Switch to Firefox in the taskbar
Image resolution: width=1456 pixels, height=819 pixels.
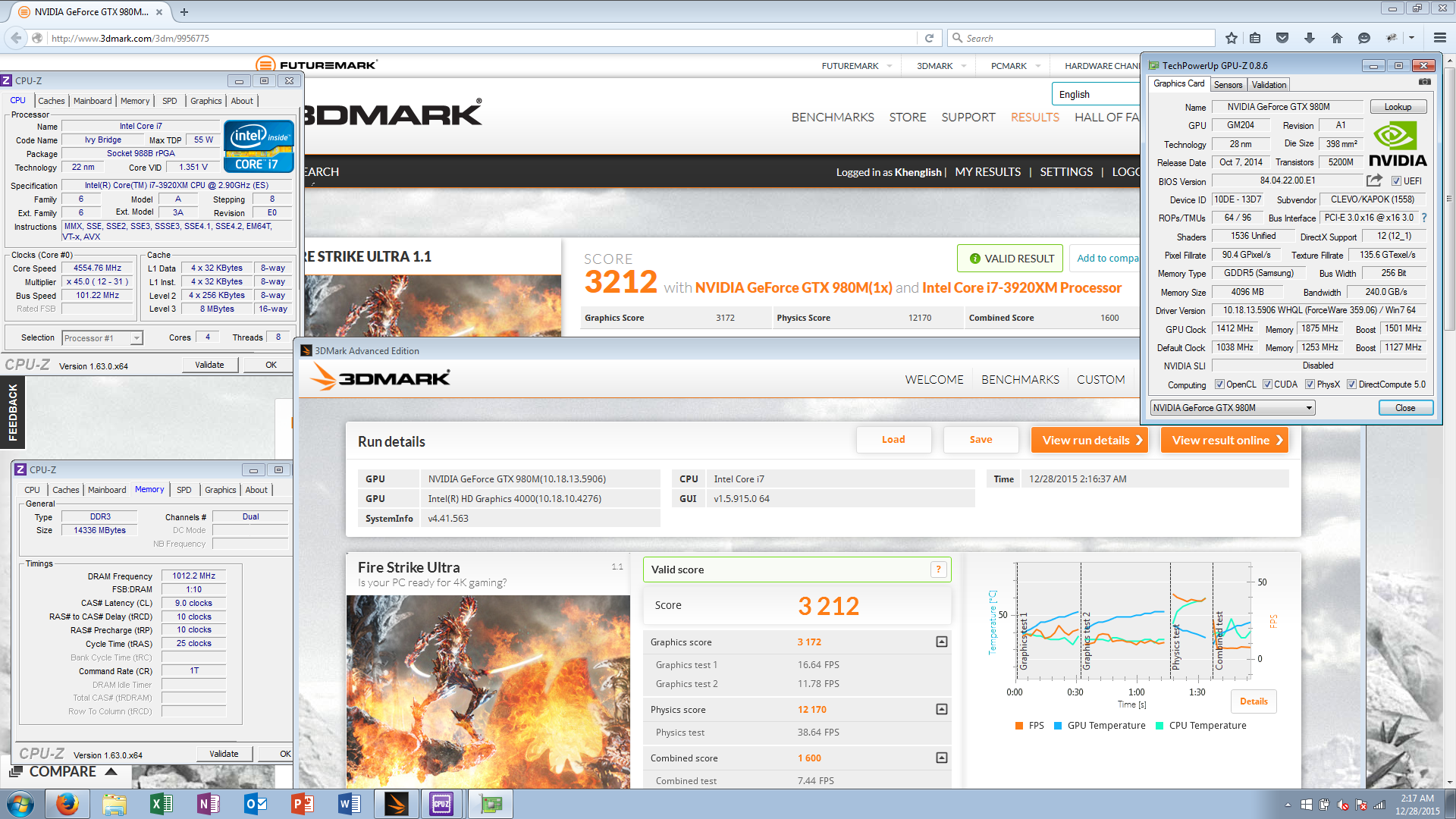(x=67, y=804)
